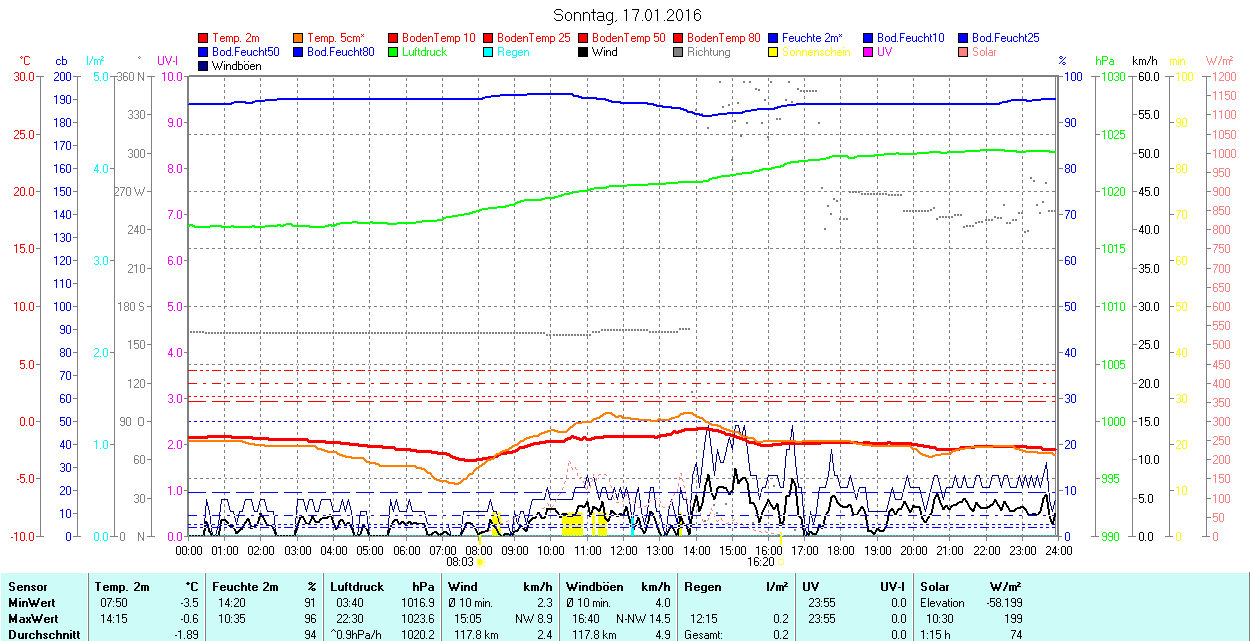Screen dimensions: 1250x641
Task: Click the orange Temp. 5cm* legend swatch
Action: tap(299, 38)
